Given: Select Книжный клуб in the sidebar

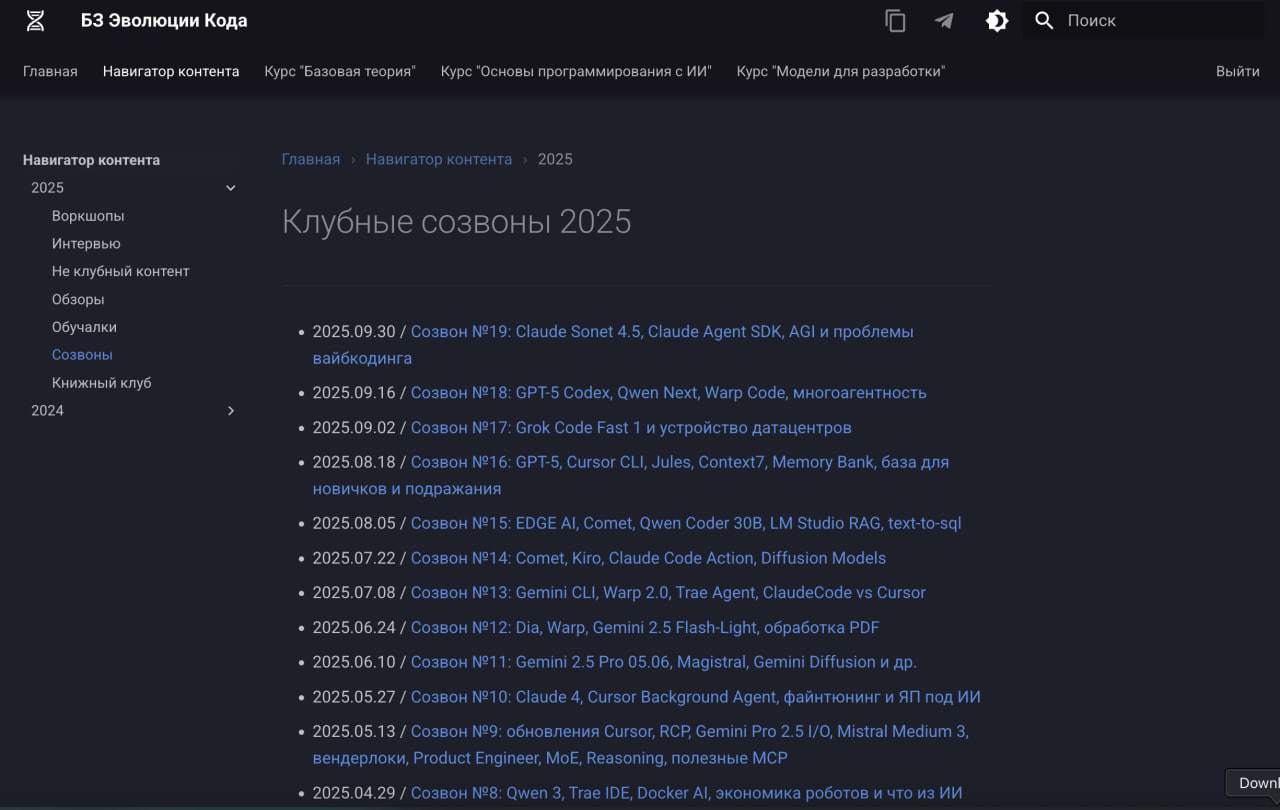Looking at the screenshot, I should [x=101, y=383].
